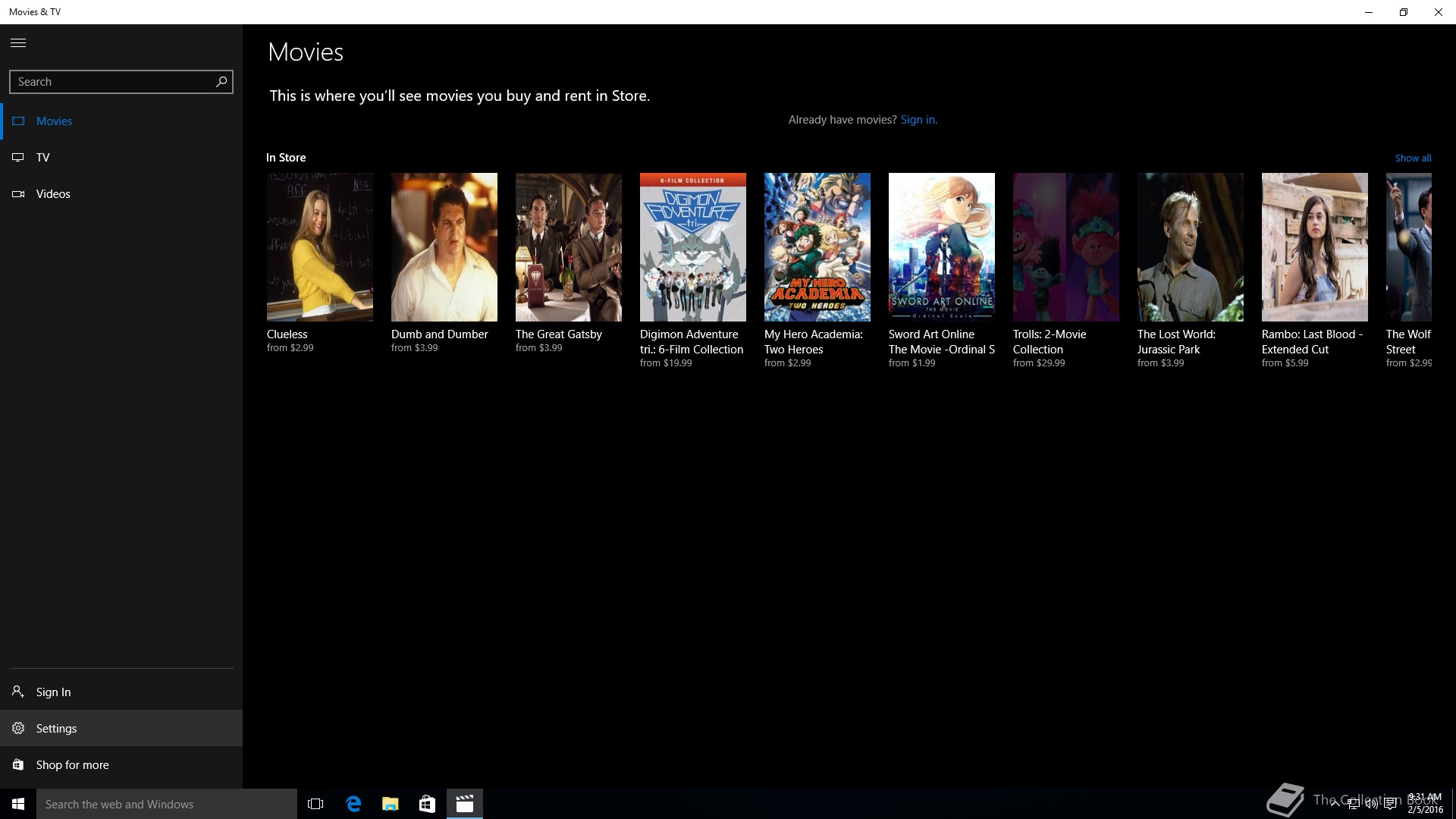Click the Rambo: Last Blood title text

click(1313, 342)
